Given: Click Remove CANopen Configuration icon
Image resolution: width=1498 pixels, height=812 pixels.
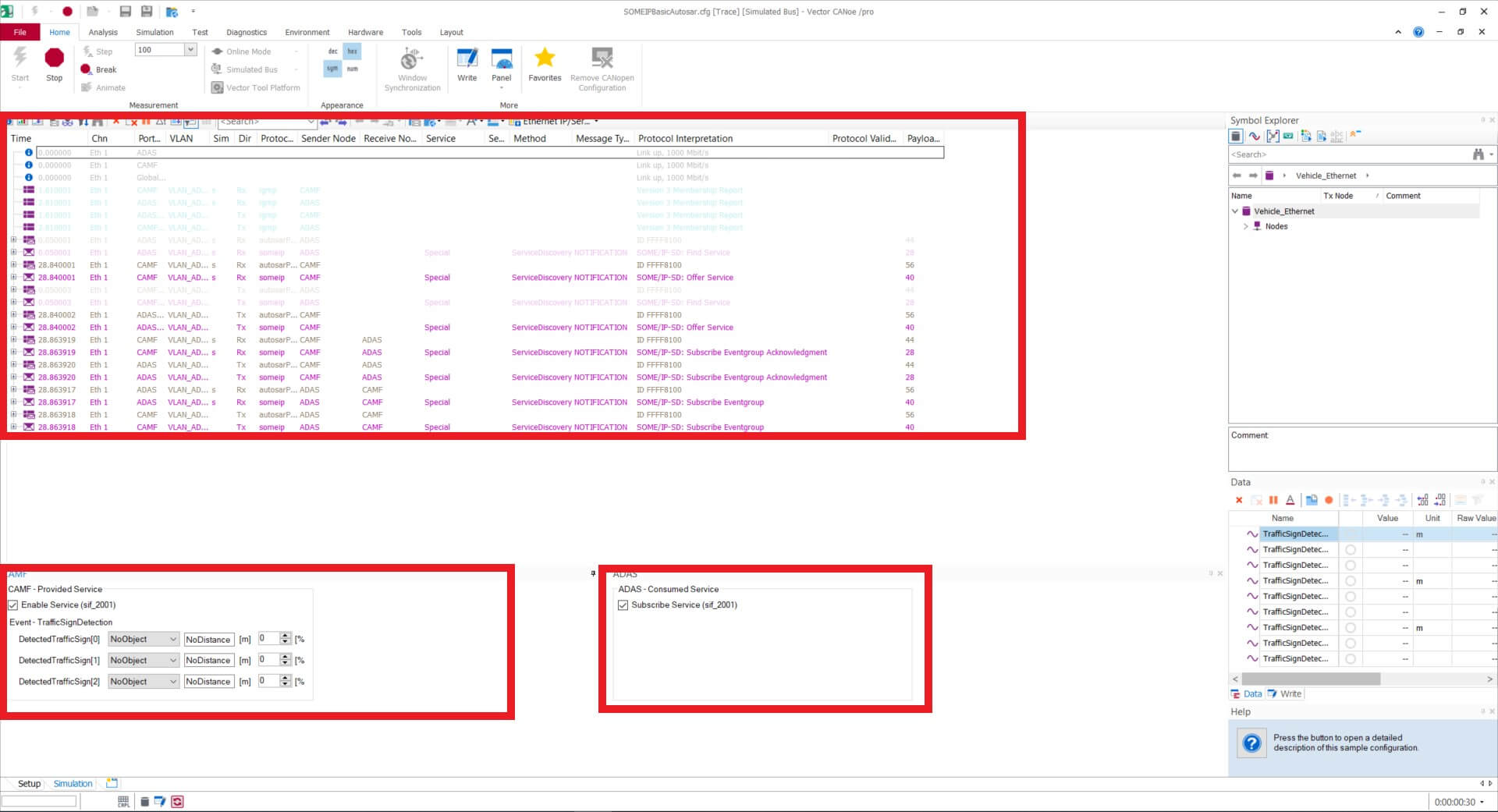Looking at the screenshot, I should (602, 59).
